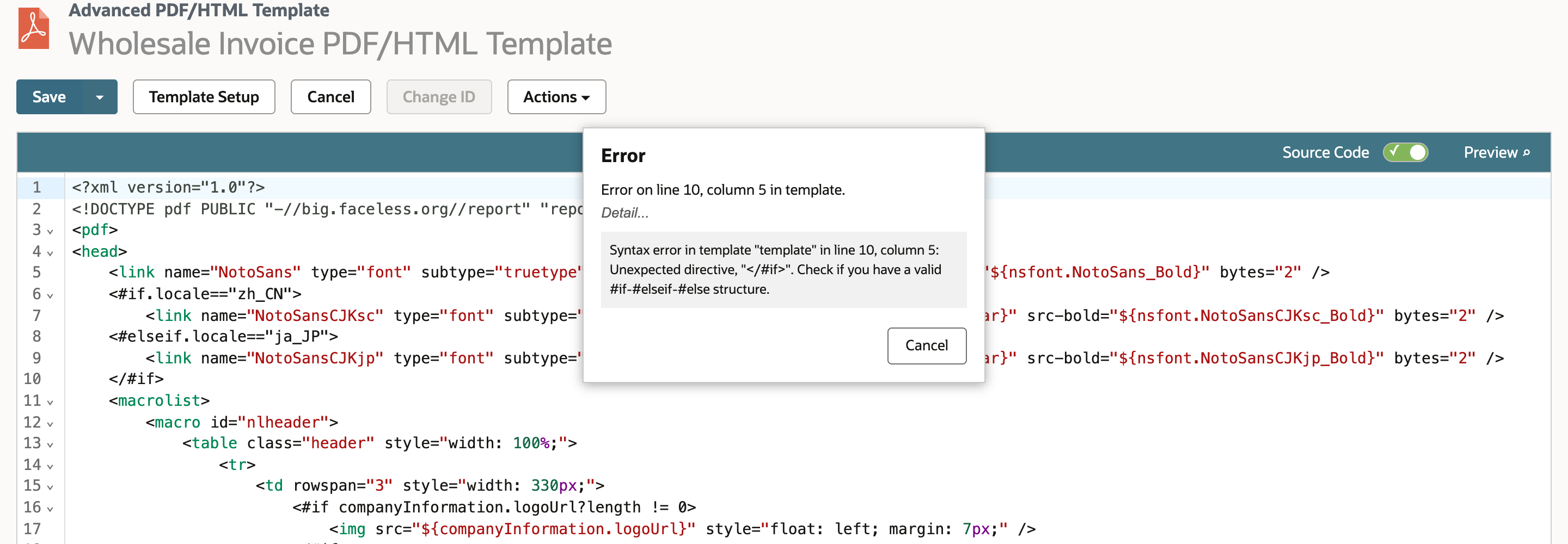Open the Save button dropdown arrow
Viewport: 1568px width, 544px height.
point(100,97)
